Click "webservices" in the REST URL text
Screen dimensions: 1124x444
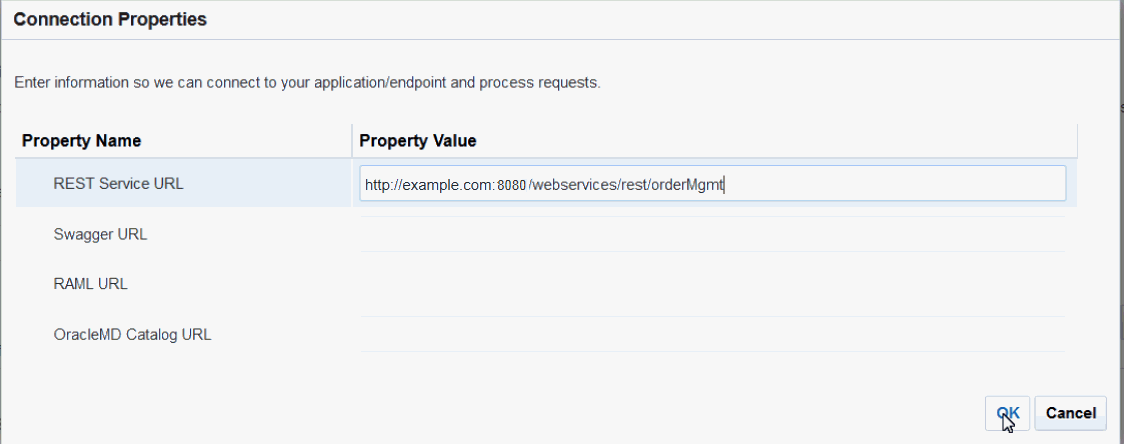(x=573, y=185)
